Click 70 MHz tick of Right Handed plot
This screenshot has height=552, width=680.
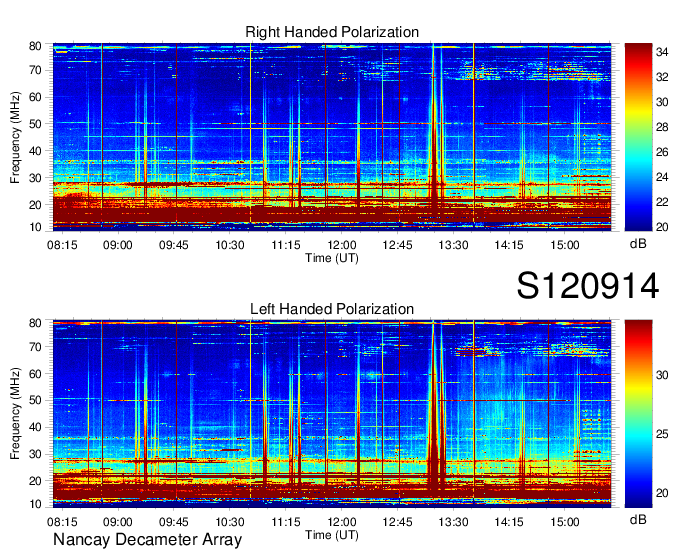(35, 70)
